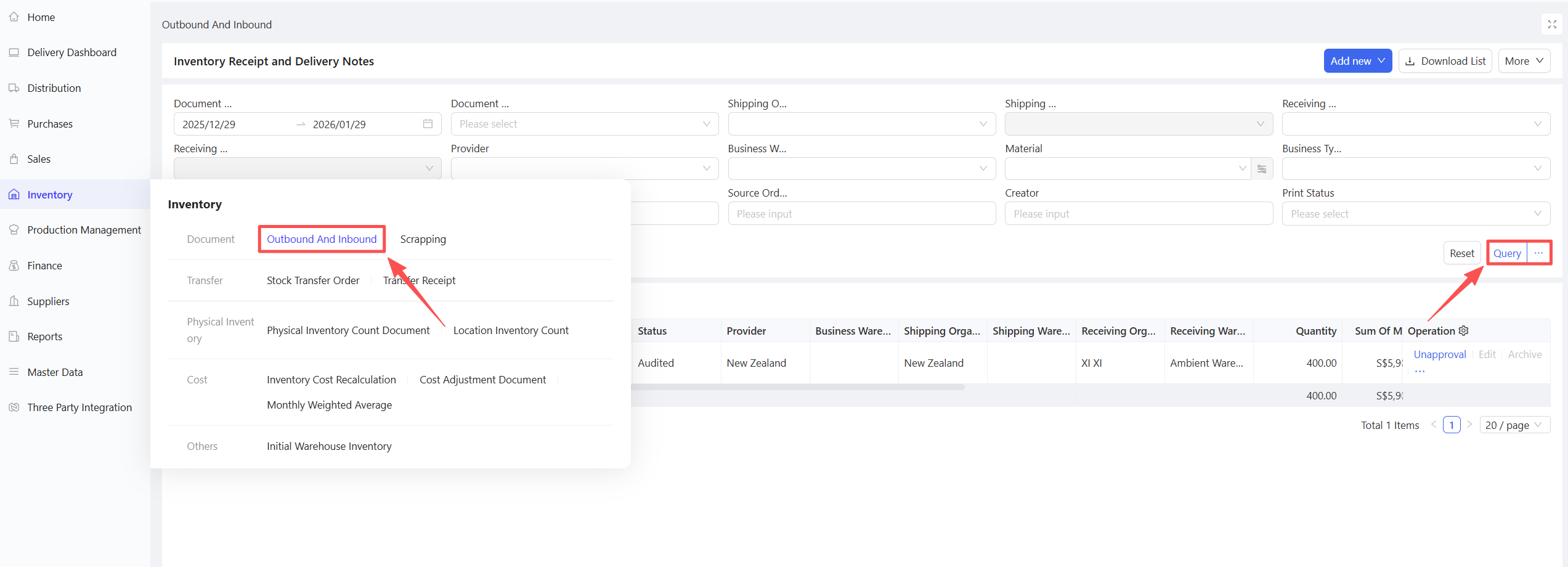Select Scrapping in Inventory menu
The height and width of the screenshot is (567, 1568).
click(423, 239)
